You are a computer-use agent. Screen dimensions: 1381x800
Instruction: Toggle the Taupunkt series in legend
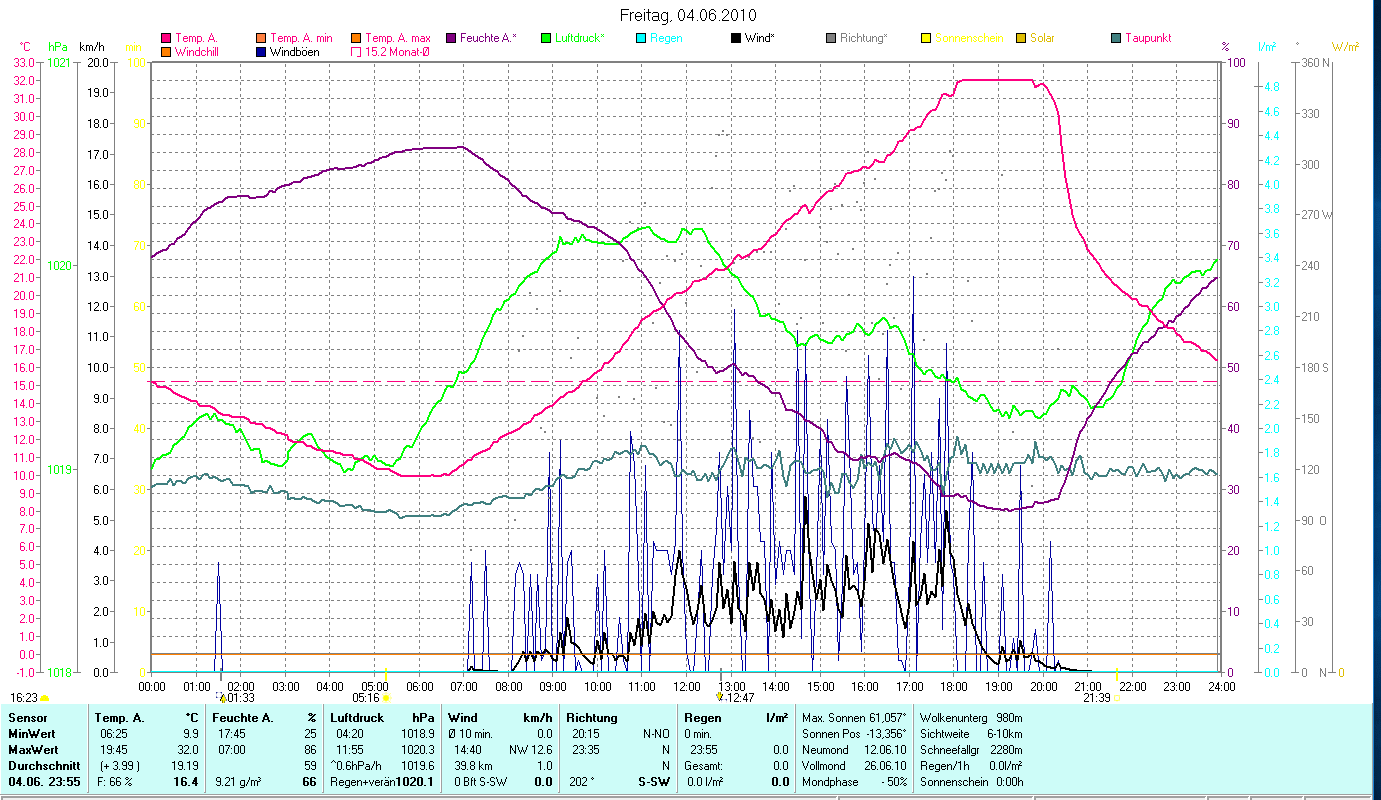tap(1147, 38)
